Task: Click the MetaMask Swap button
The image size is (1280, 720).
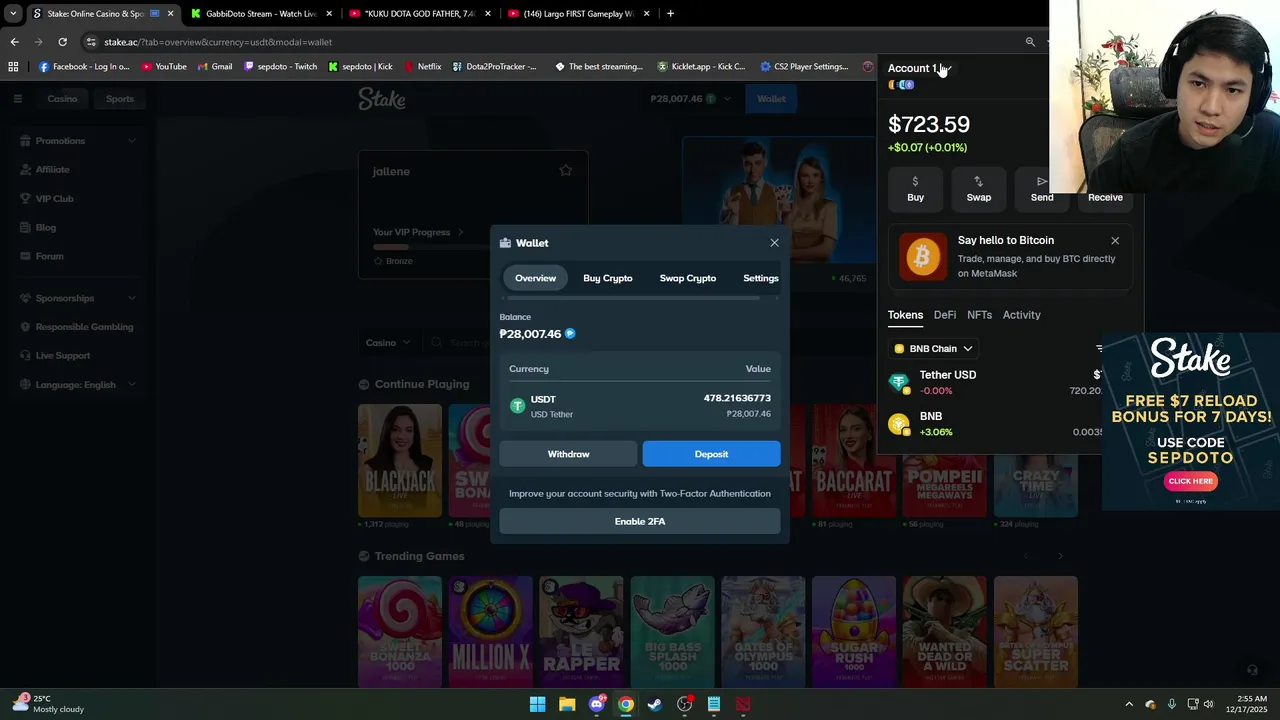Action: tap(978, 188)
